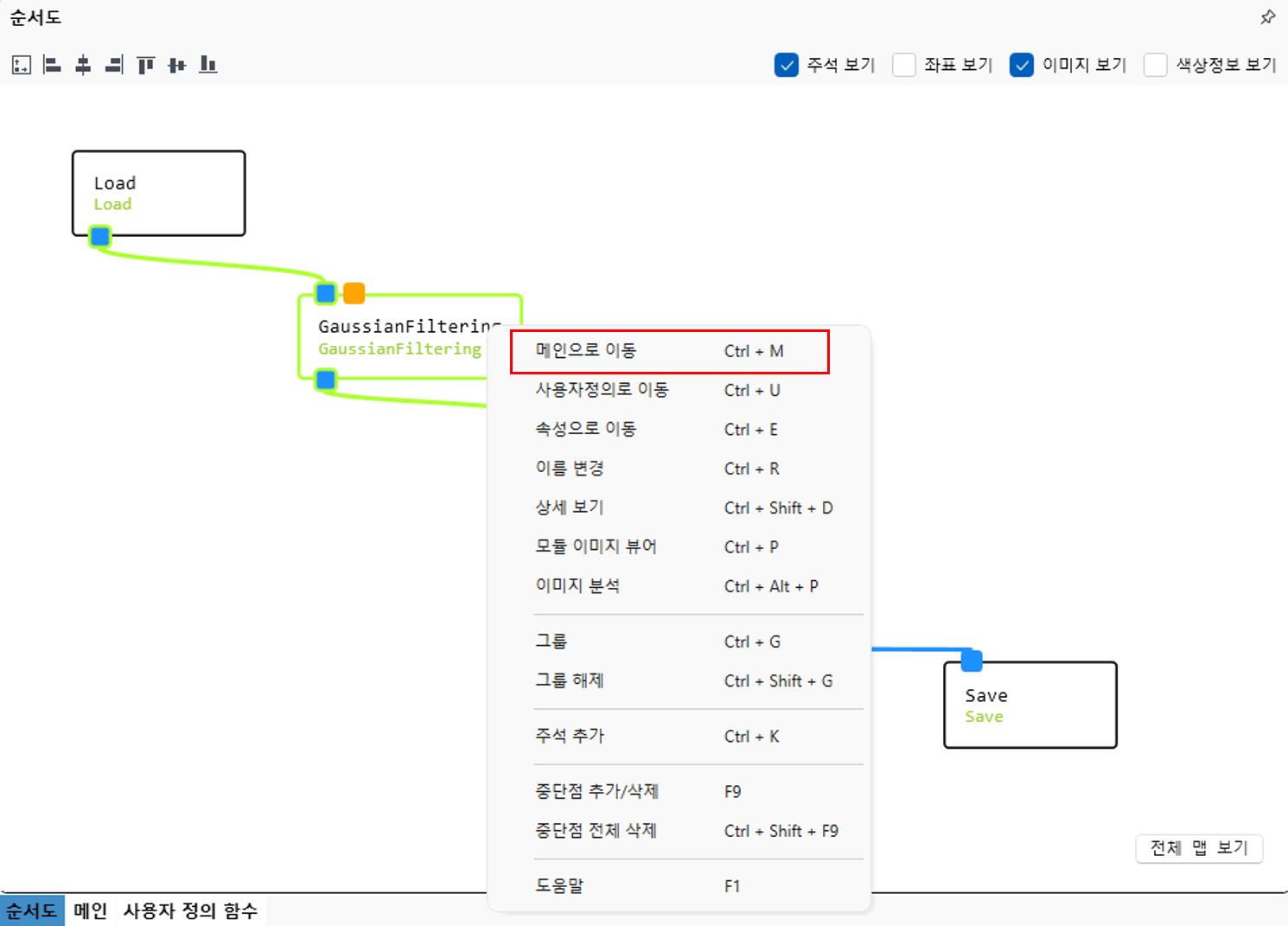Align nodes to horizontal center

coord(83,65)
